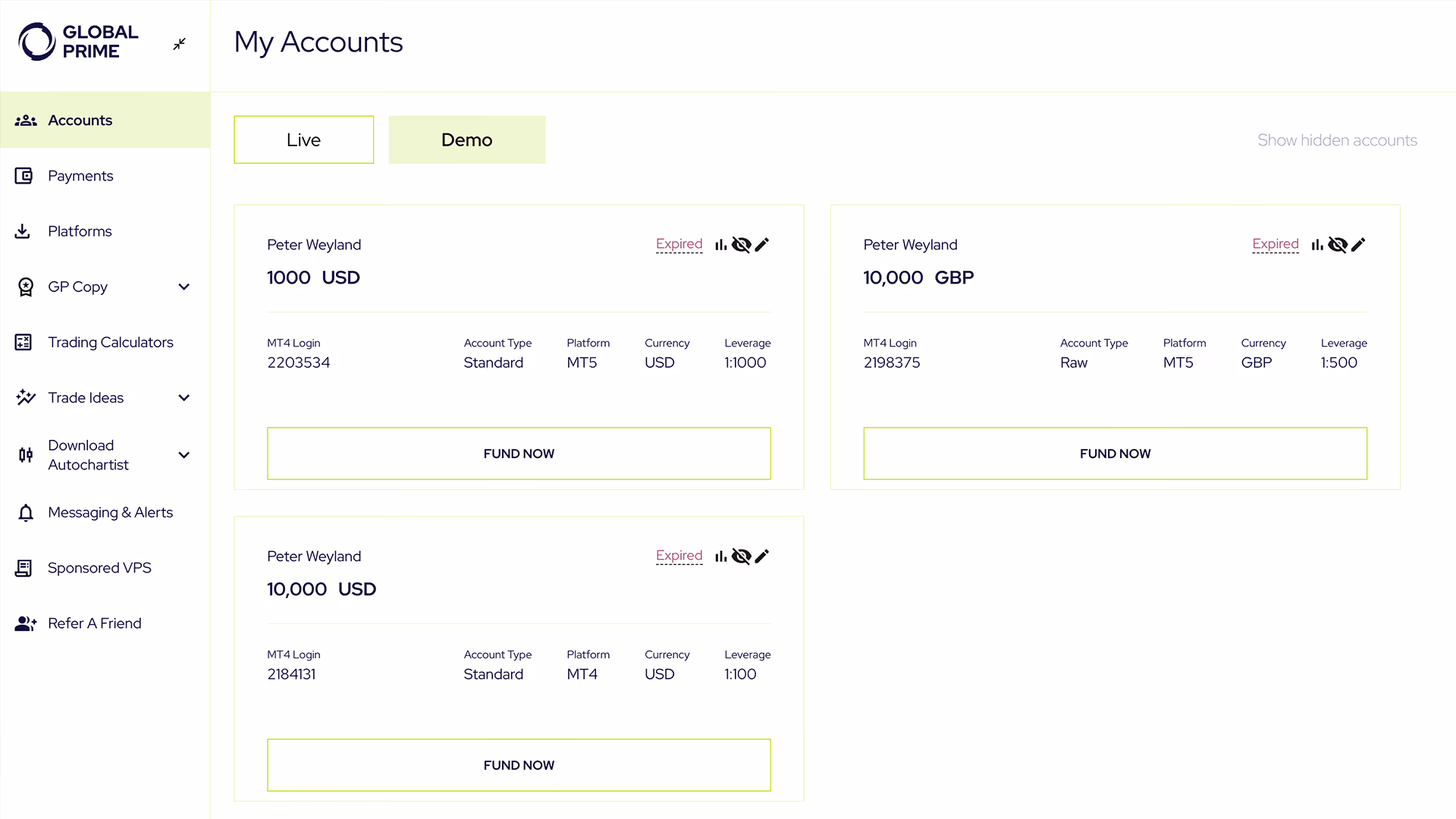Click MT4 login number 2198375
The width and height of the screenshot is (1456, 819).
click(892, 362)
